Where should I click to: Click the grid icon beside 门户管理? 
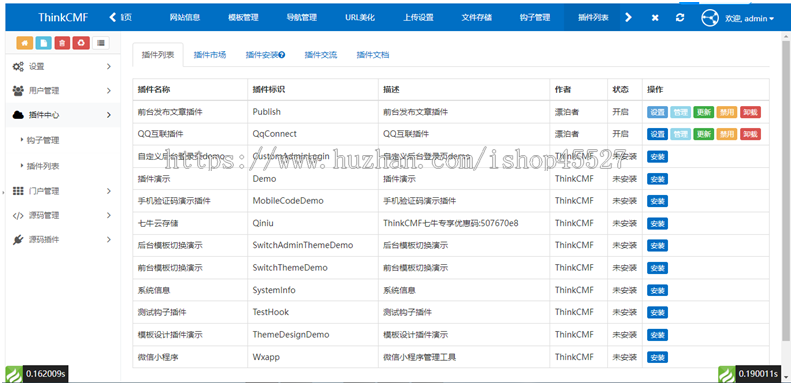[x=18, y=191]
